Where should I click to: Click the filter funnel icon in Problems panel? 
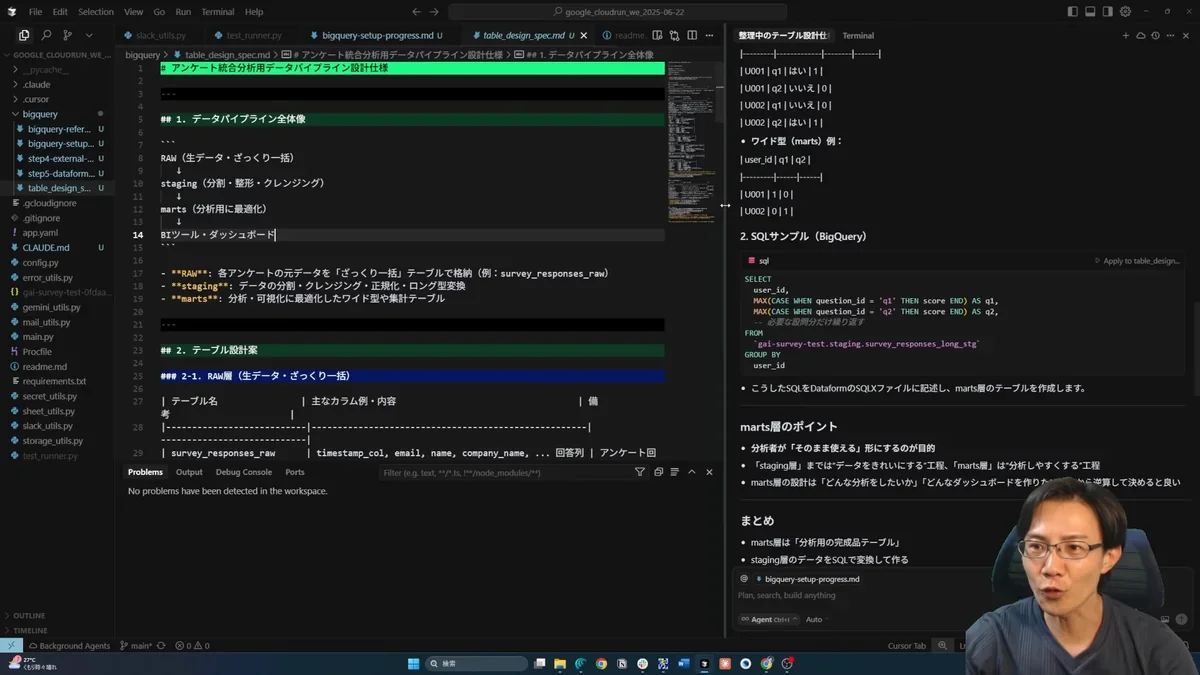coord(640,472)
